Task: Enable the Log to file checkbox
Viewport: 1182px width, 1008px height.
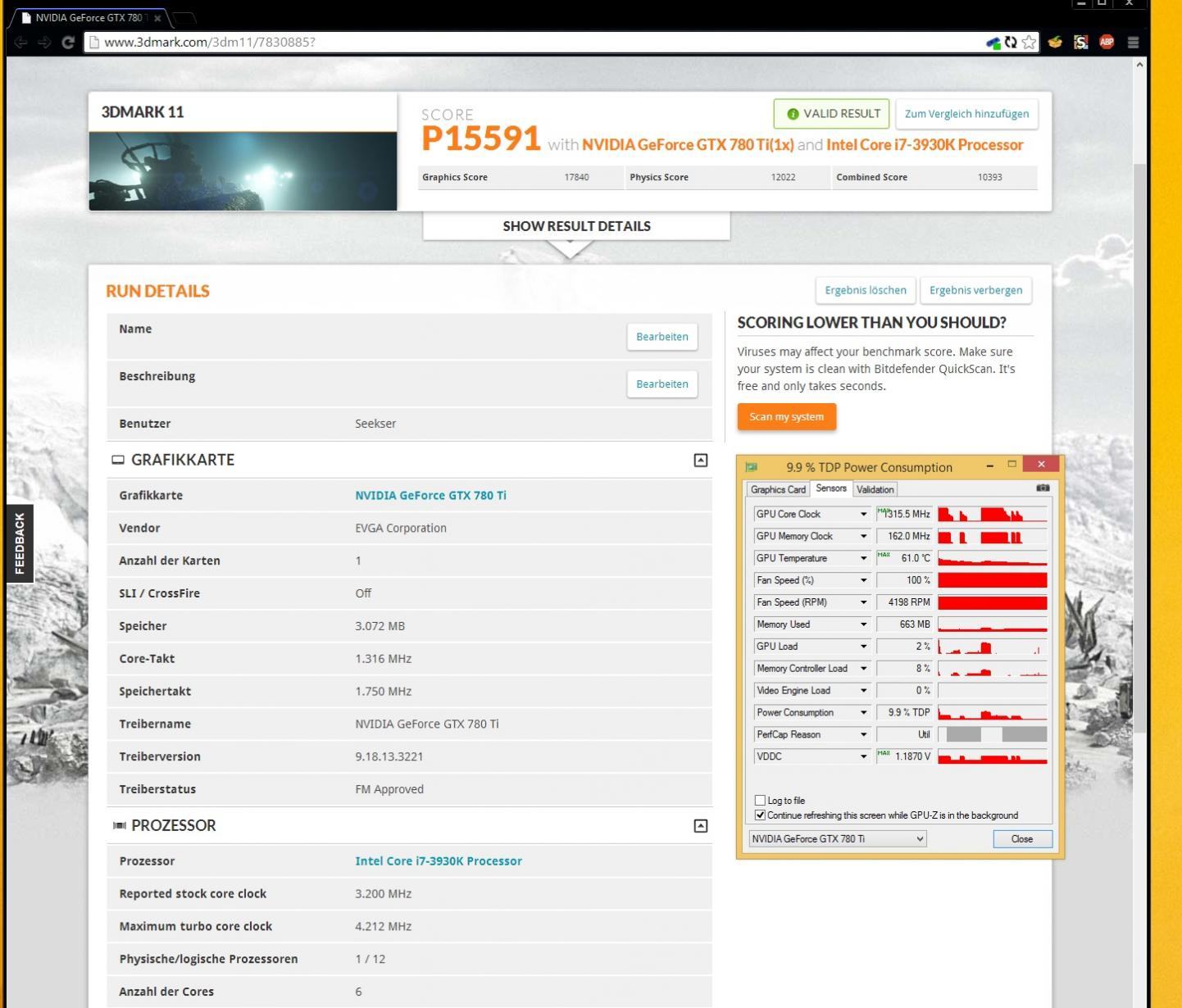Action: click(760, 801)
